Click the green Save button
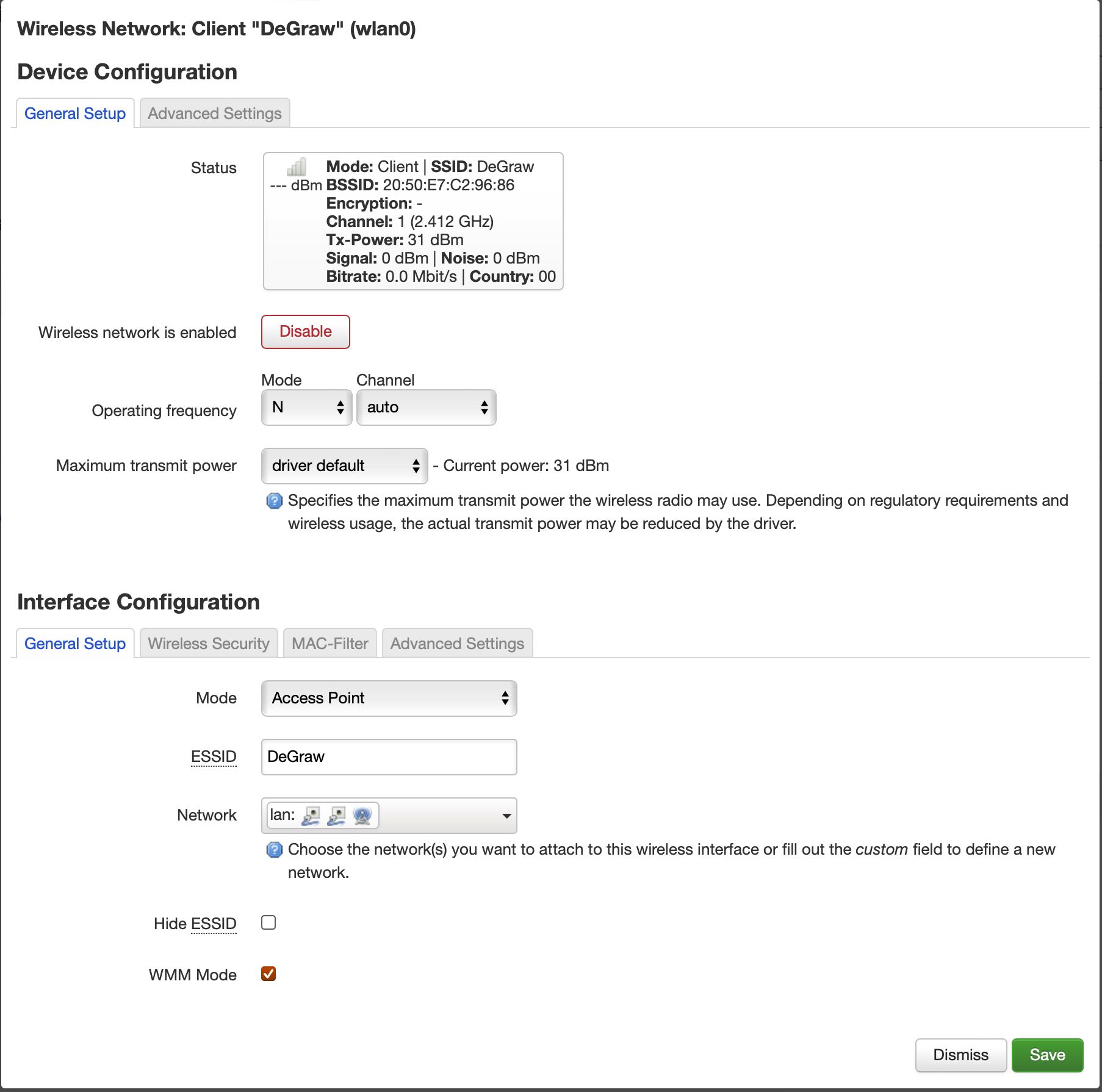This screenshot has width=1102, height=1092. click(1047, 1055)
